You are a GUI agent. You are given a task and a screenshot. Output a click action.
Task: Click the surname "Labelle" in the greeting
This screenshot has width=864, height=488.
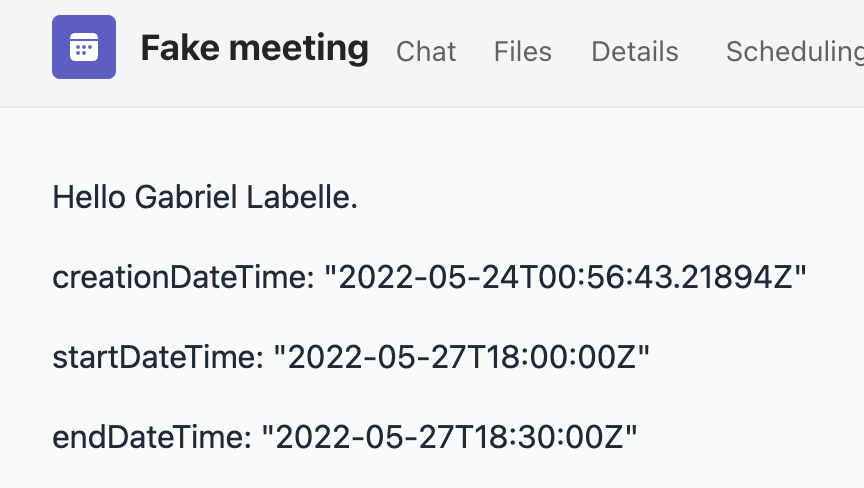click(x=298, y=197)
